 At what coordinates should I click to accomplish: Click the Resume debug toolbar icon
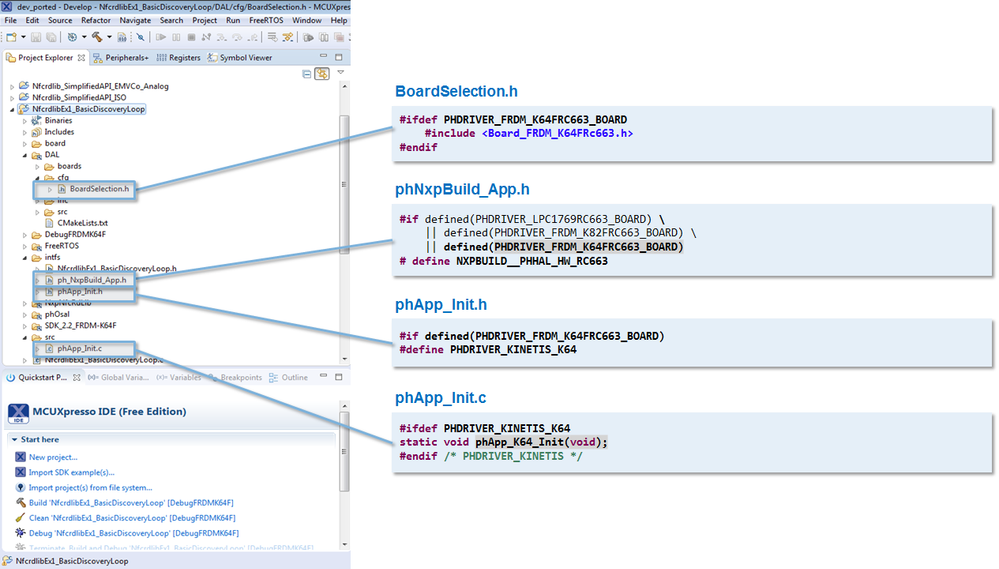161,38
